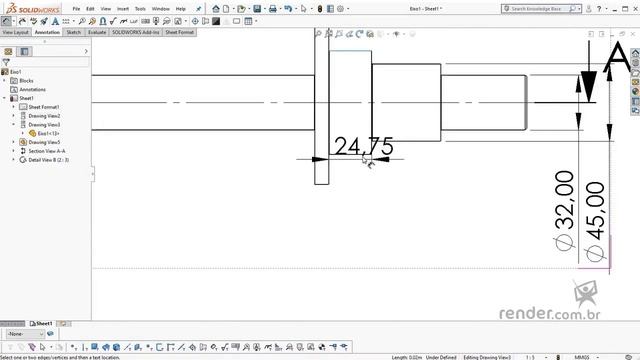The height and width of the screenshot is (360, 640).
Task: Expand the FeatureManager panel arrow
Action: 86,51
